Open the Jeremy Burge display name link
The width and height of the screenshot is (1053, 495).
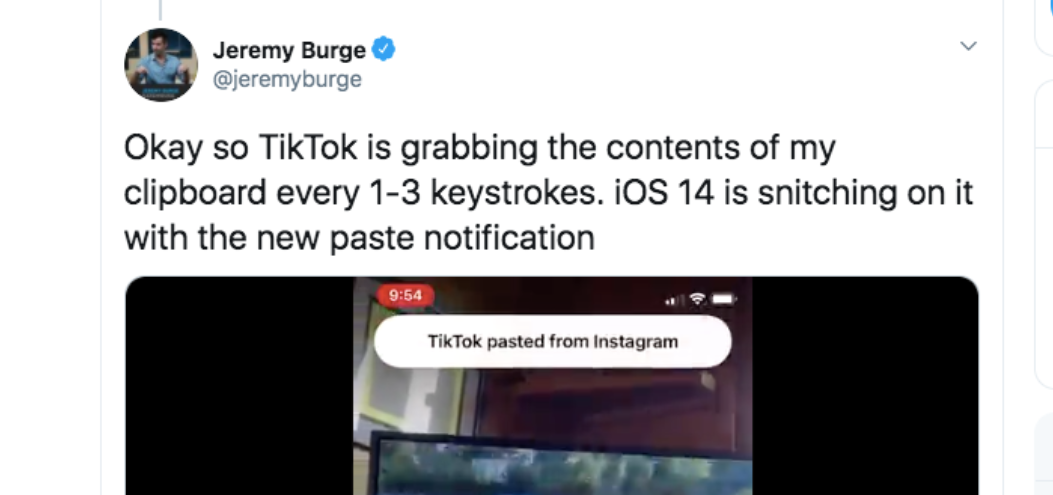point(289,50)
